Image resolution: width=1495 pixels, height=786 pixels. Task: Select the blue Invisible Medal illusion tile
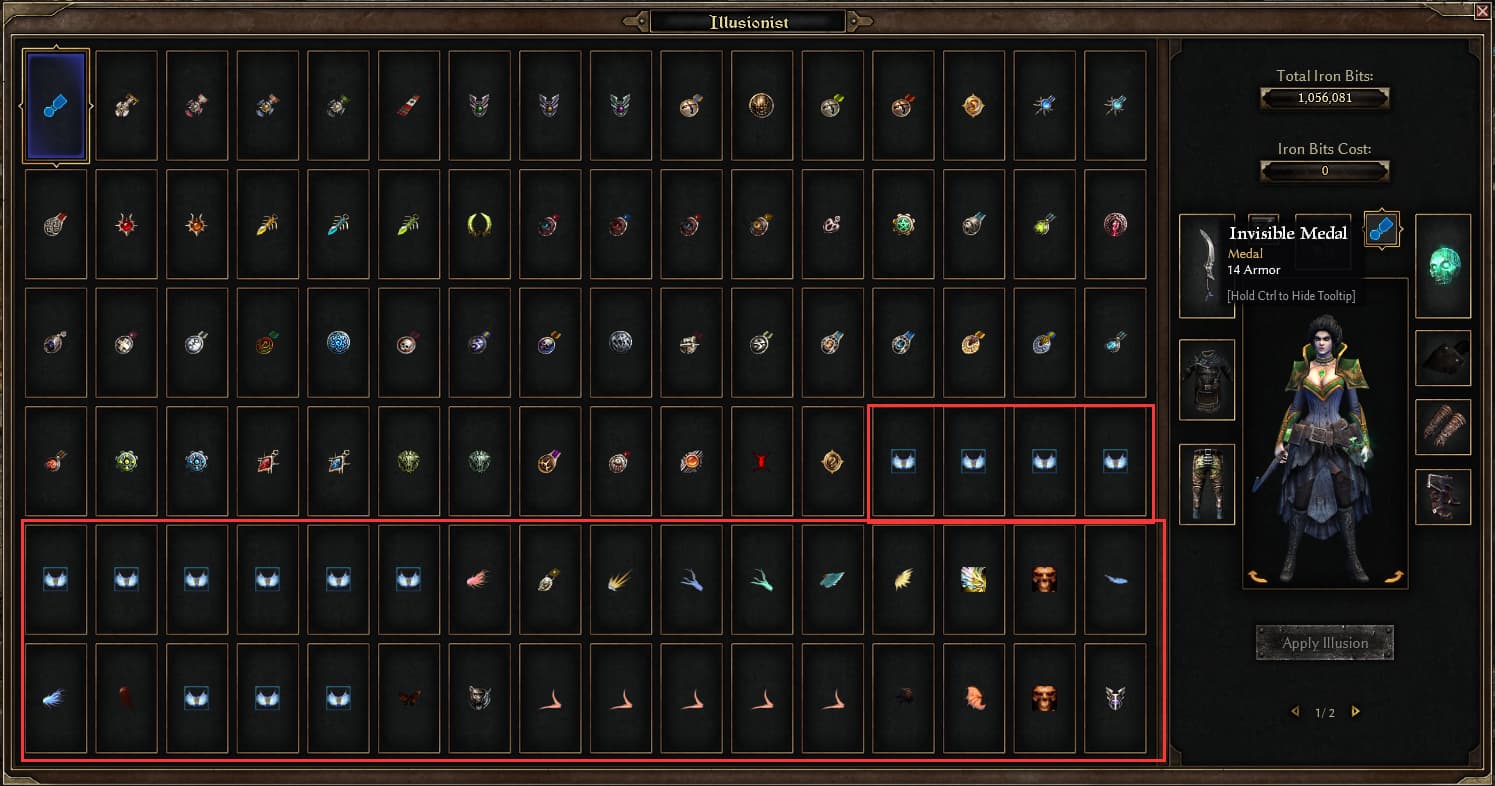click(x=56, y=105)
